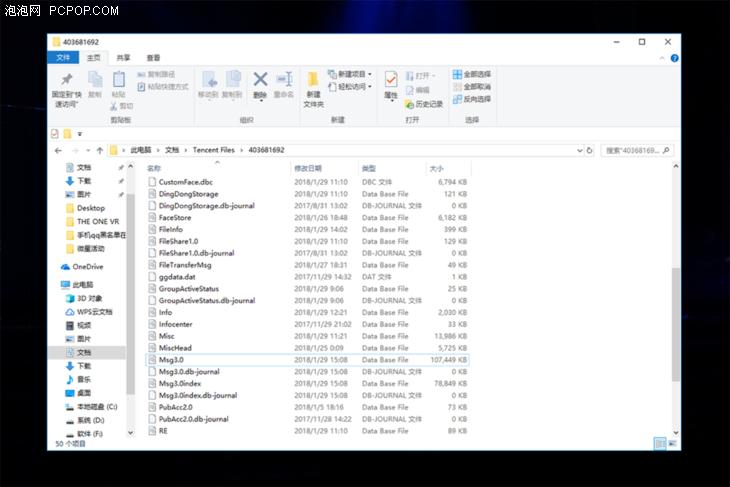The image size is (730, 487).
Task: Open the blue Help question mark icon
Action: (x=674, y=58)
